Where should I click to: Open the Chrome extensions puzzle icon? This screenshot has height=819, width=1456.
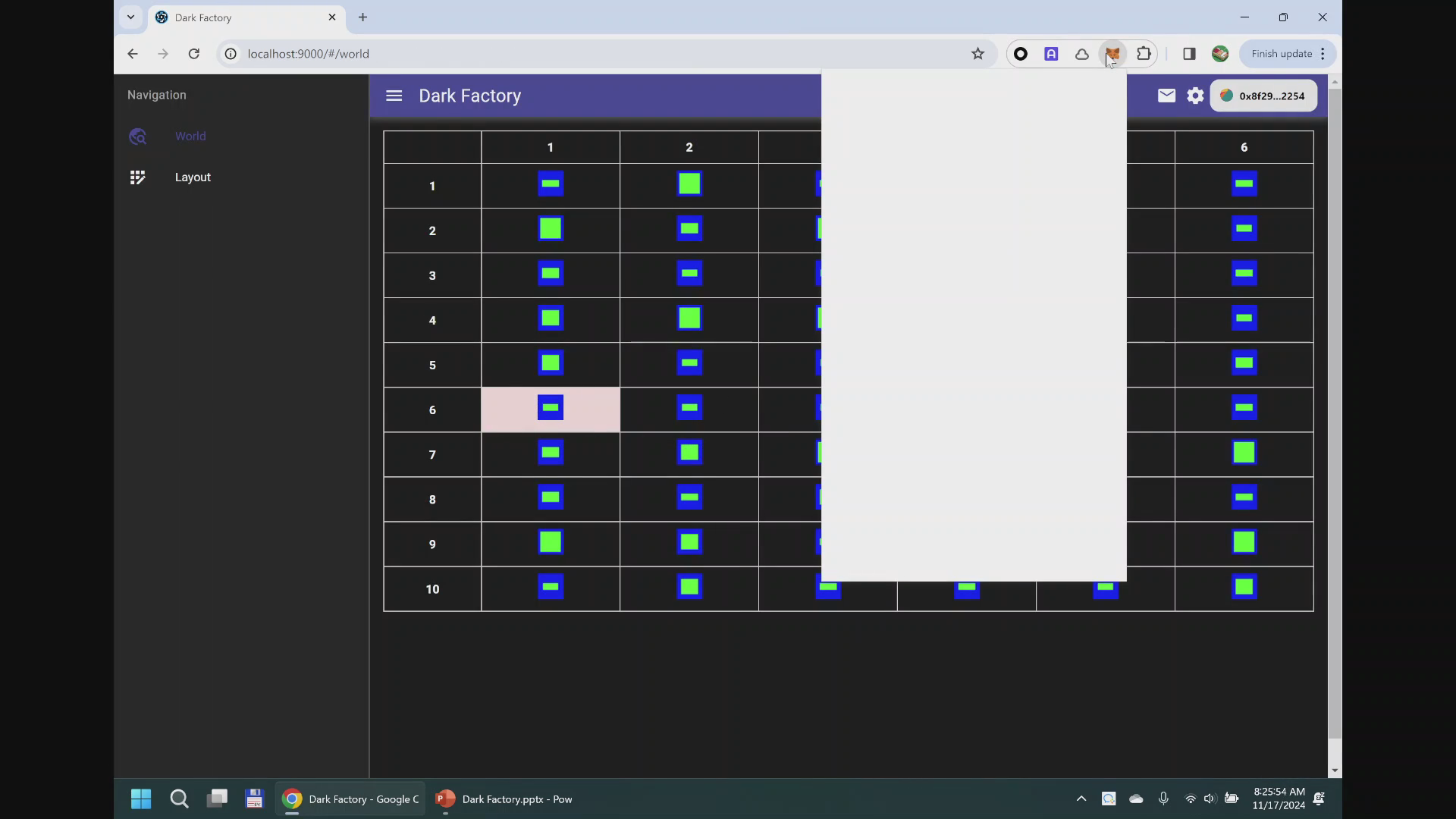[1144, 54]
